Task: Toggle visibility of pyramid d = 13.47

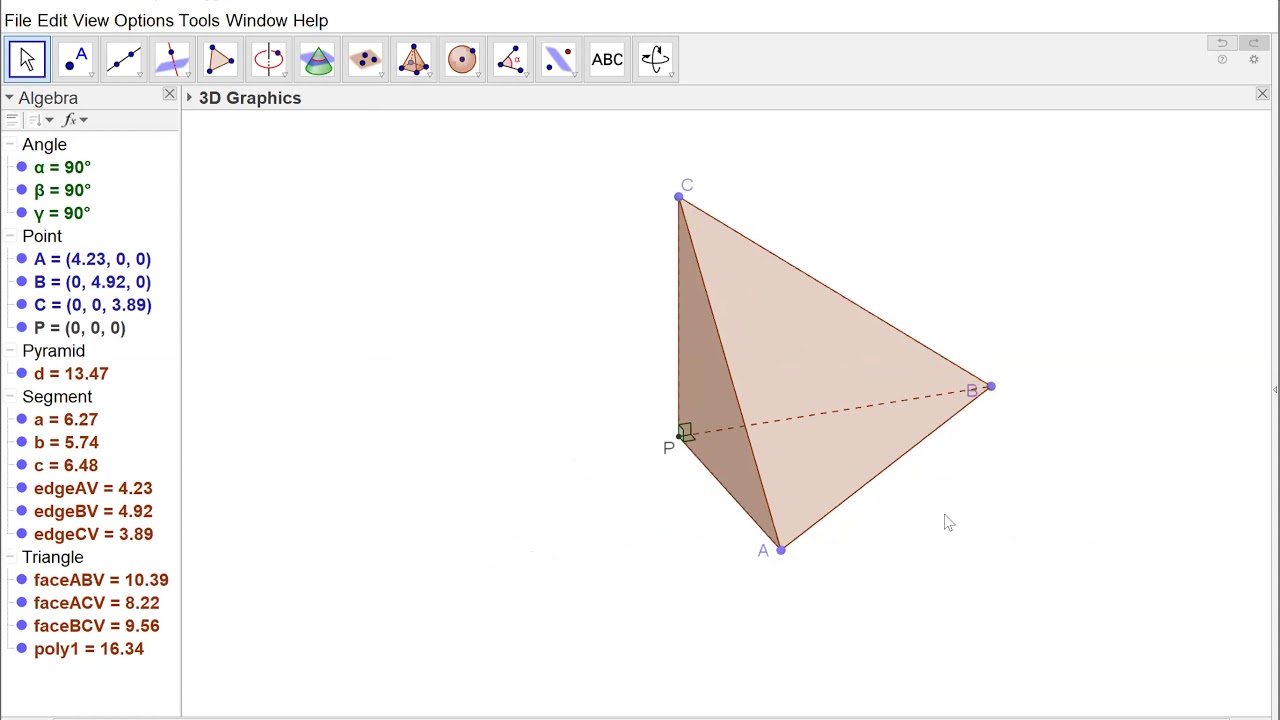Action: [x=22, y=374]
